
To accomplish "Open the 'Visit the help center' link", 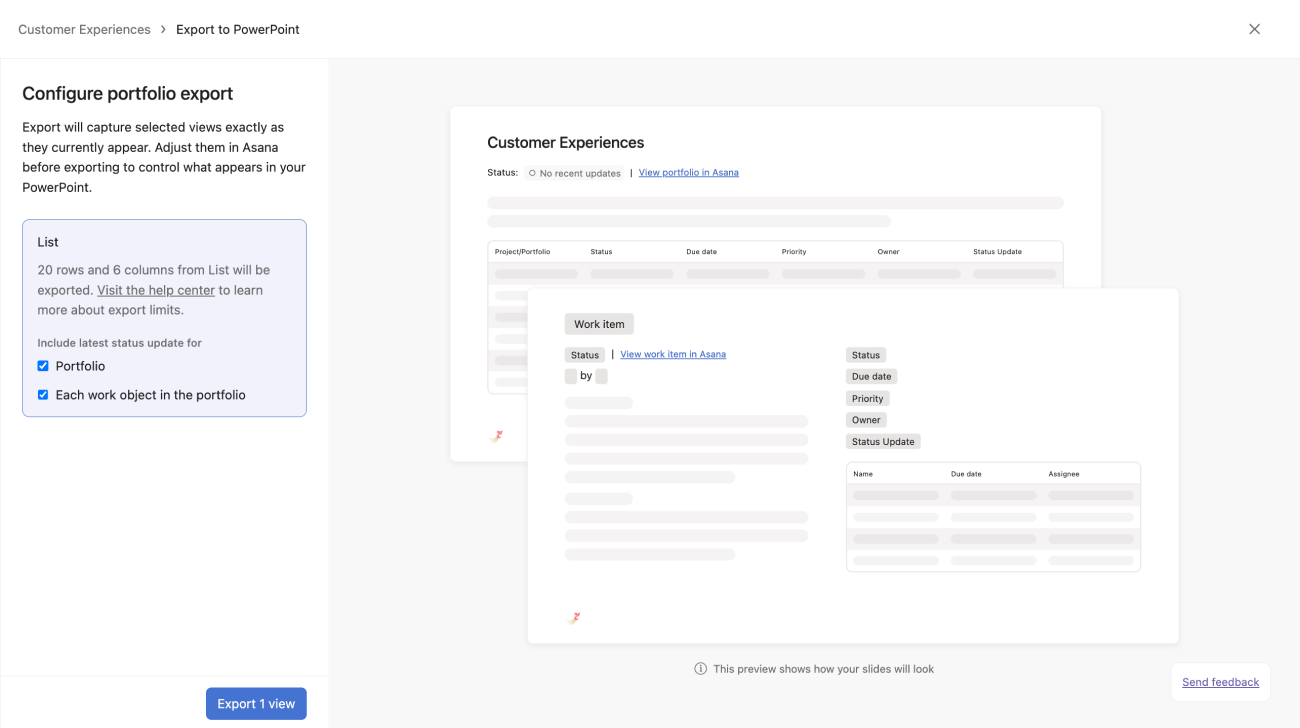I will (x=155, y=289).
